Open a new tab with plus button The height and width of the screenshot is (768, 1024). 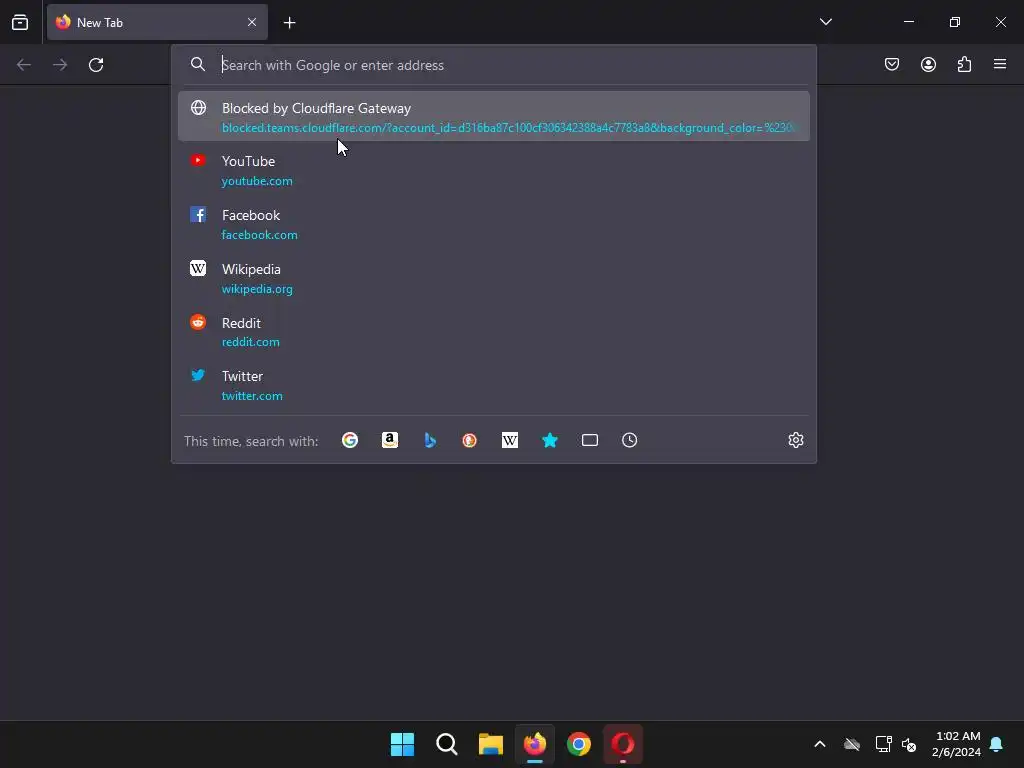tap(289, 23)
